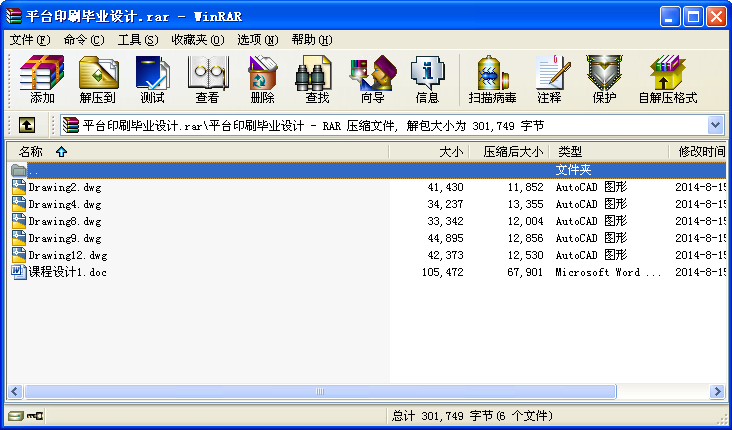Click the packed size value 13,355
The width and height of the screenshot is (732, 430).
tap(525, 204)
